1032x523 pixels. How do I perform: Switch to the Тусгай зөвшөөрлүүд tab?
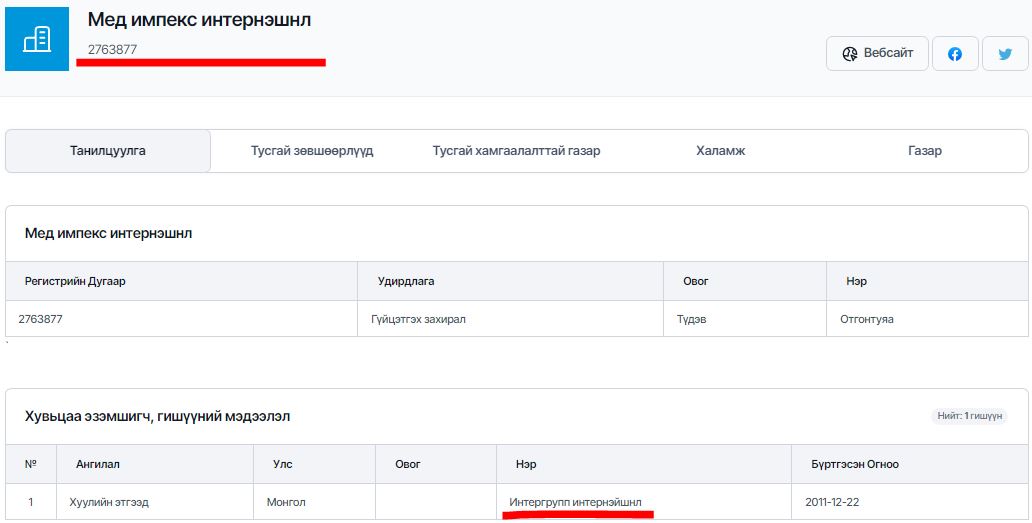tap(312, 151)
